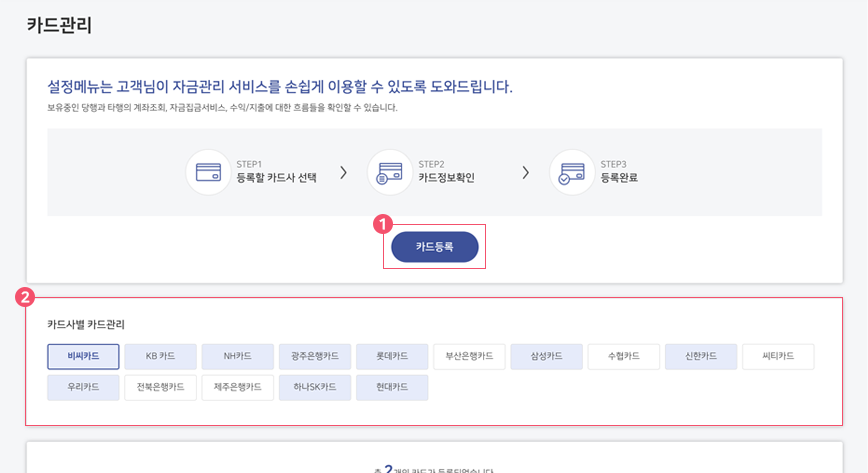Click the 카드정보확인 step label
Image resolution: width=868 pixels, height=473 pixels.
click(x=446, y=178)
